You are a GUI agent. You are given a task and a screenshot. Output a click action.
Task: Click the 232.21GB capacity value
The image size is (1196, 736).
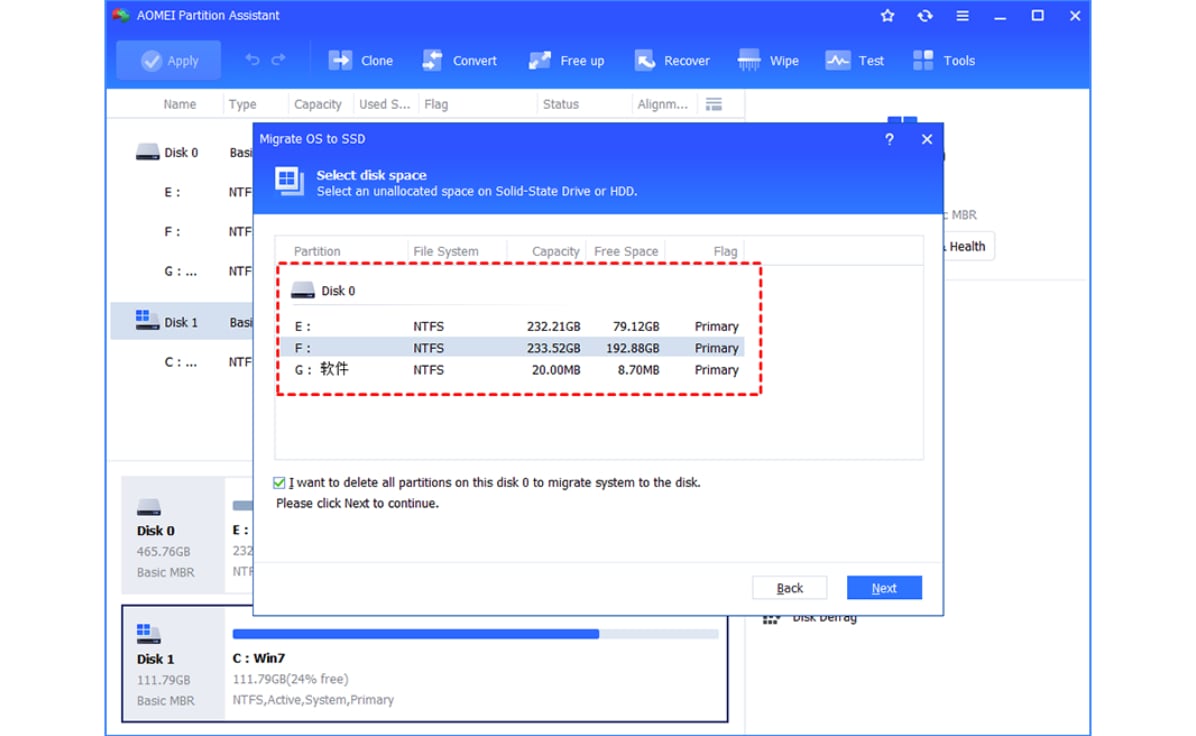pyautogui.click(x=553, y=326)
